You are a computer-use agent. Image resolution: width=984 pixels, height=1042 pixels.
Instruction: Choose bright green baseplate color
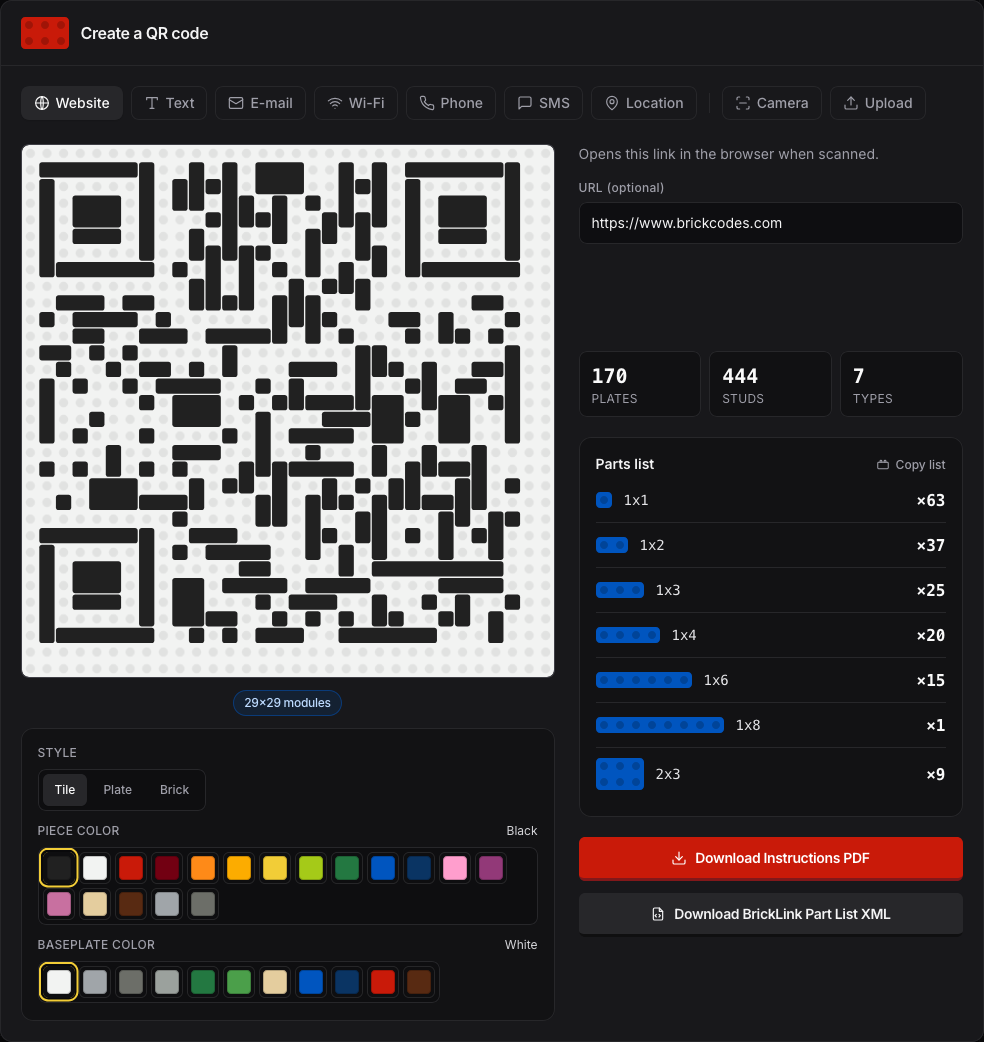(239, 982)
